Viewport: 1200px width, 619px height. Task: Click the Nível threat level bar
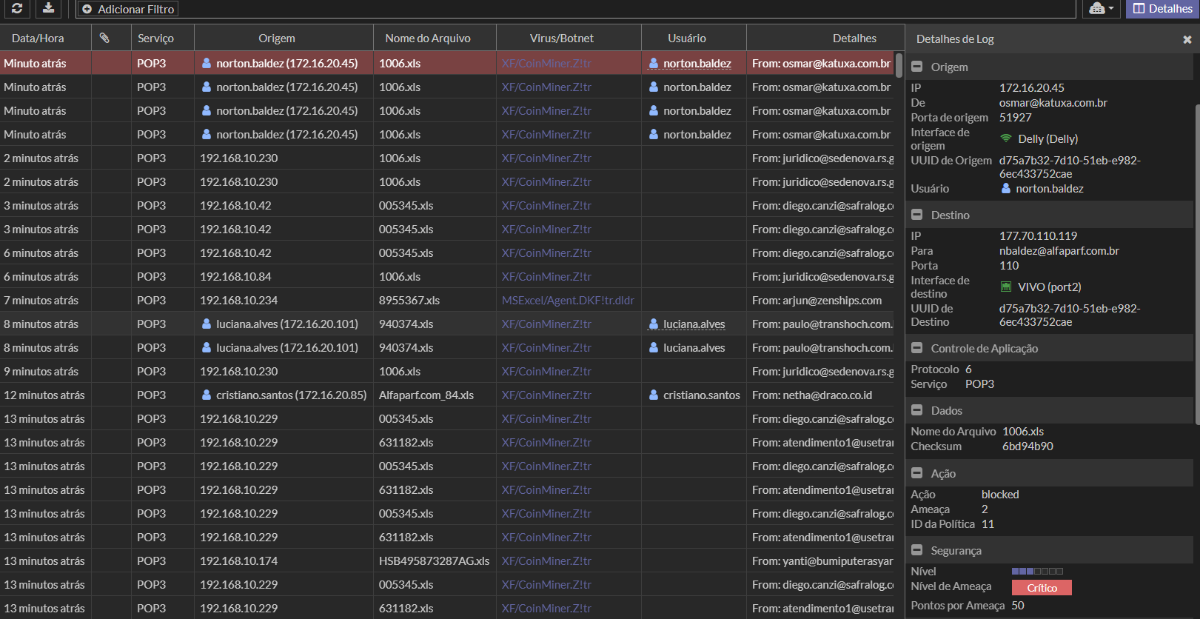[1037, 571]
